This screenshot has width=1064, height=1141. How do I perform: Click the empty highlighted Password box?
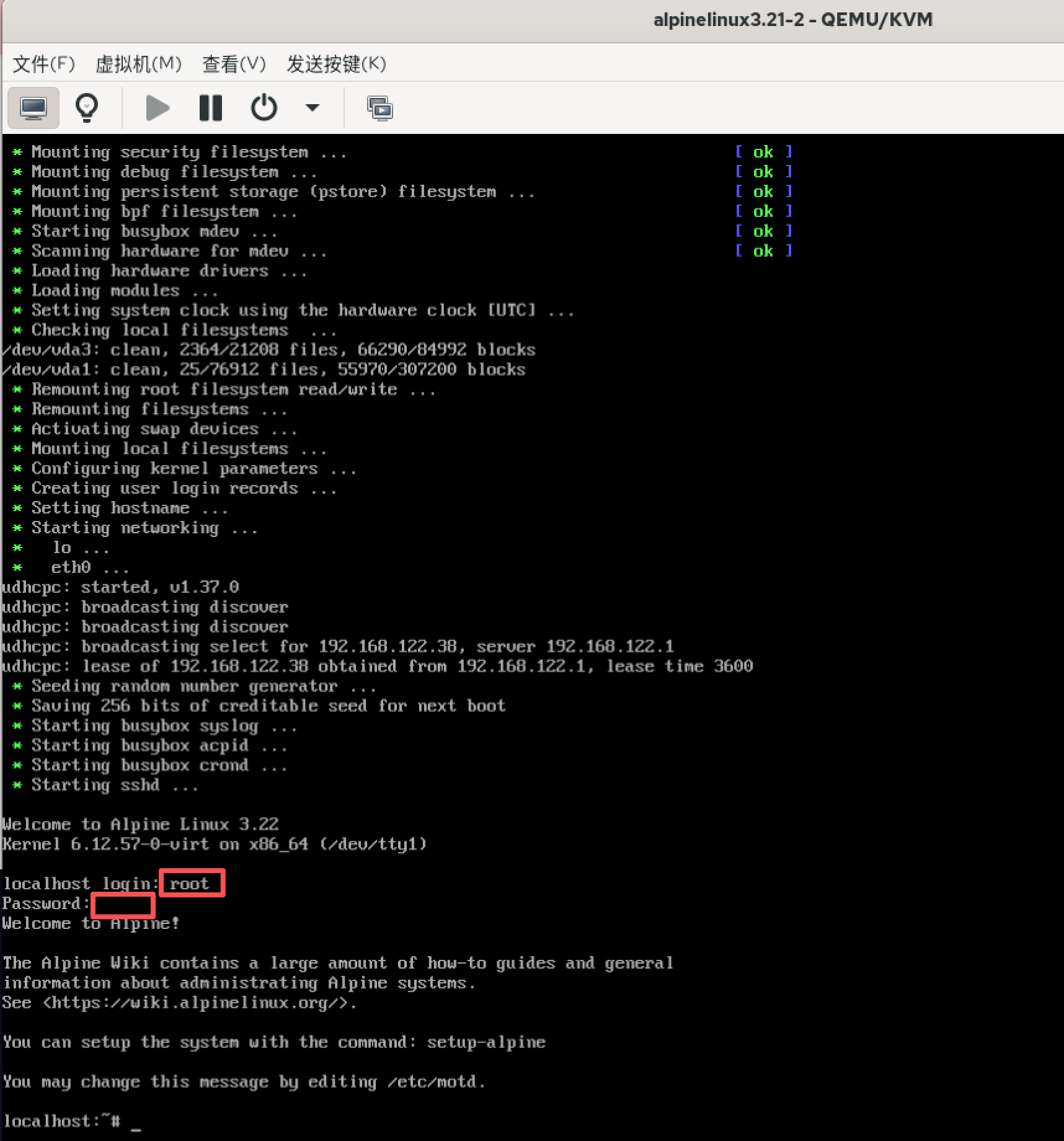click(x=123, y=905)
